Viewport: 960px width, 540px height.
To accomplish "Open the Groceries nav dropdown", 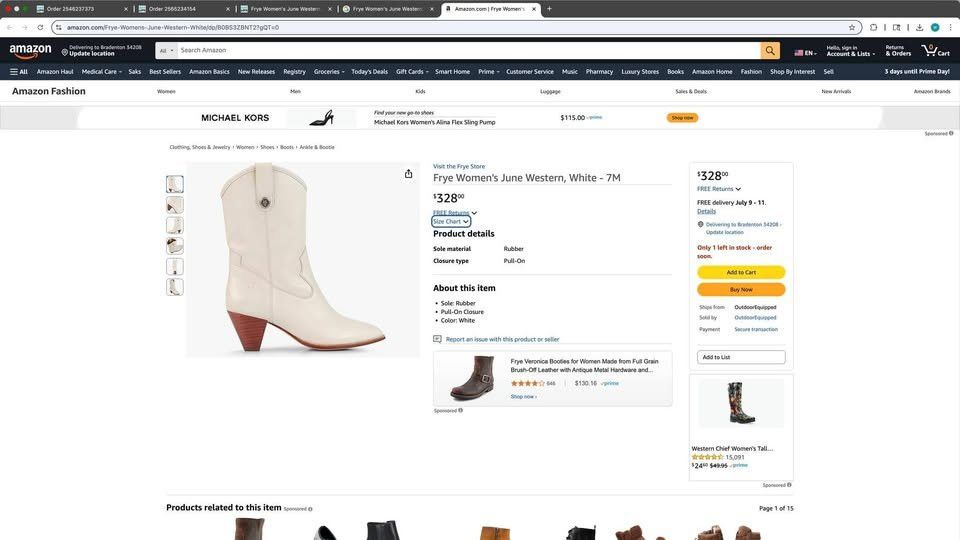I will [x=329, y=72].
